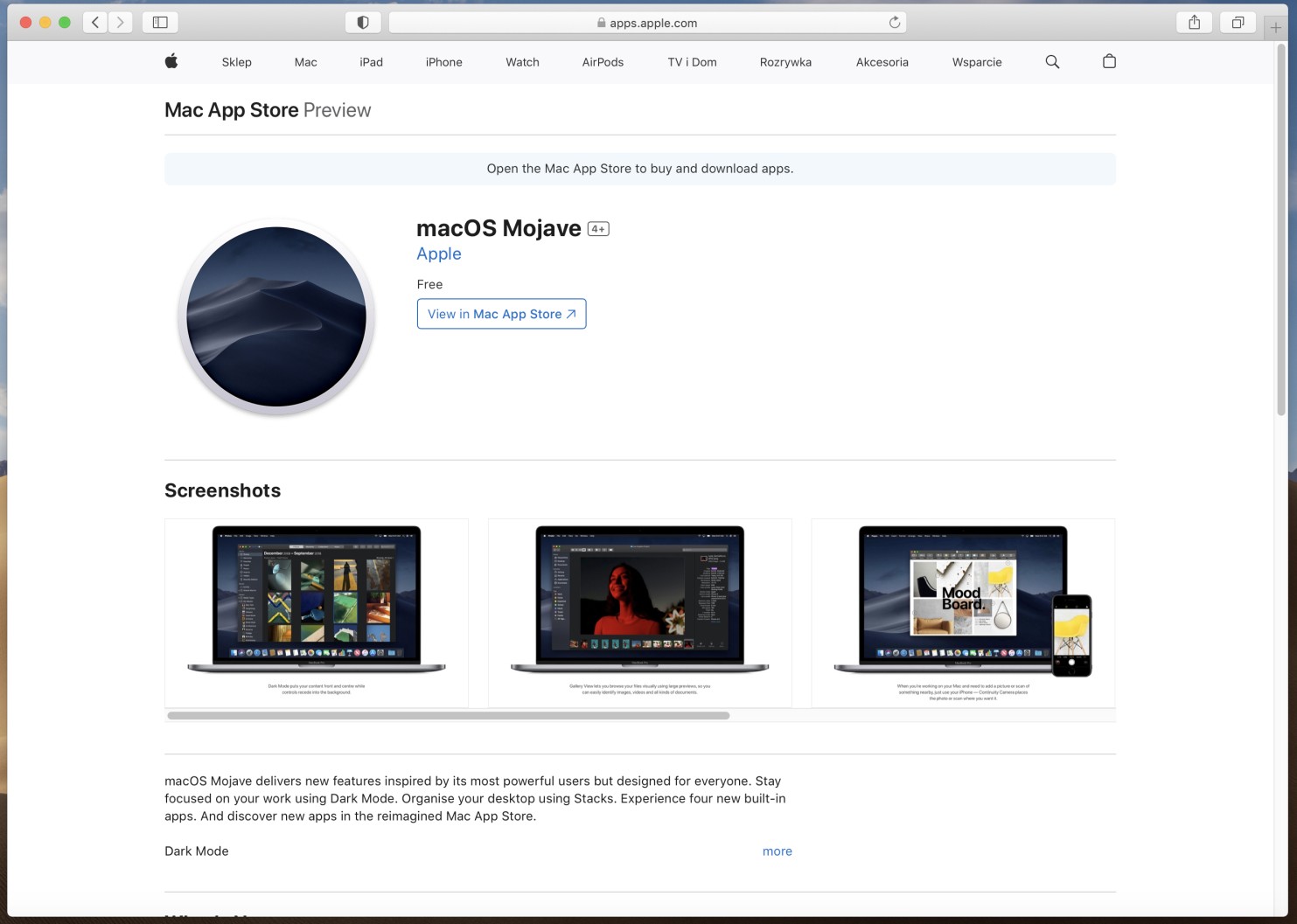Open the Watch nav item
The height and width of the screenshot is (924, 1297).
522,62
